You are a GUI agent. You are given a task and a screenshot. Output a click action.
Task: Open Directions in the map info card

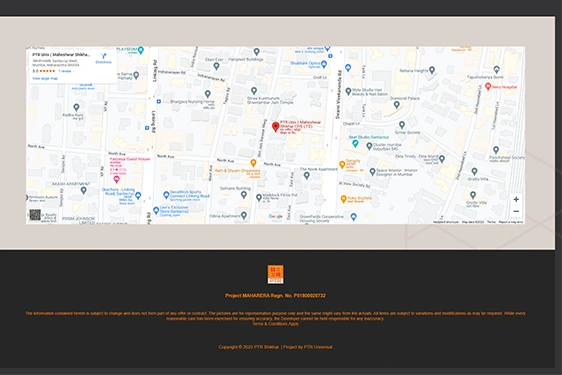coord(103,58)
